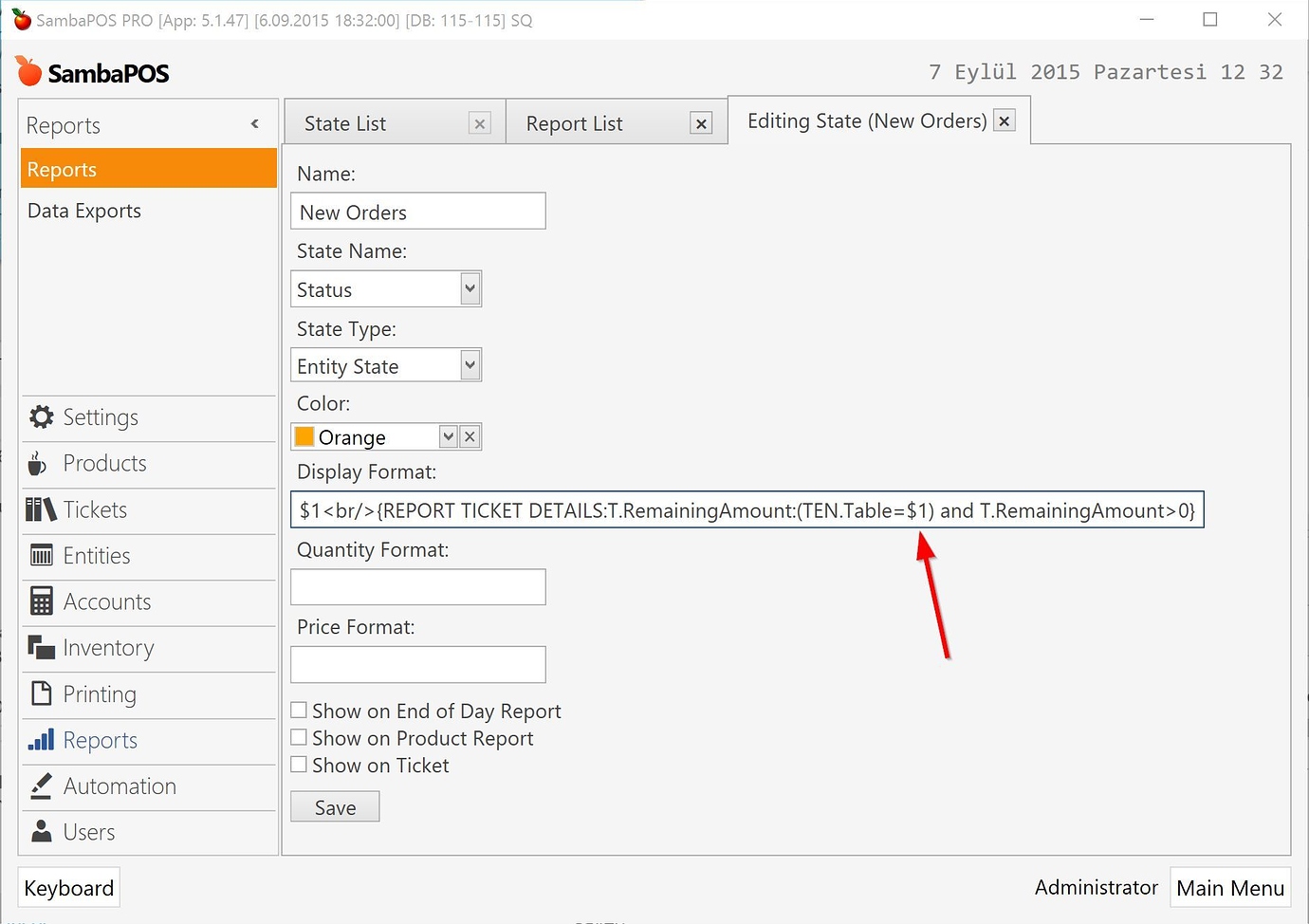Expand the State Type dropdown
Screen dimensions: 1309x924
point(470,365)
